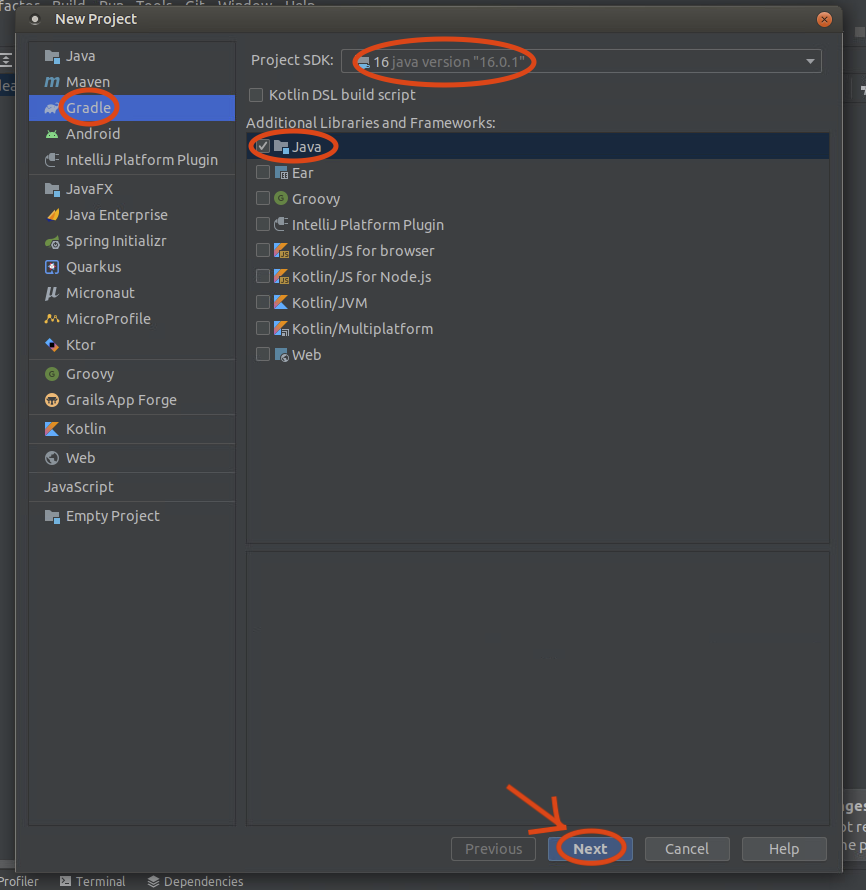Click the Micronaut mu icon

[52, 293]
